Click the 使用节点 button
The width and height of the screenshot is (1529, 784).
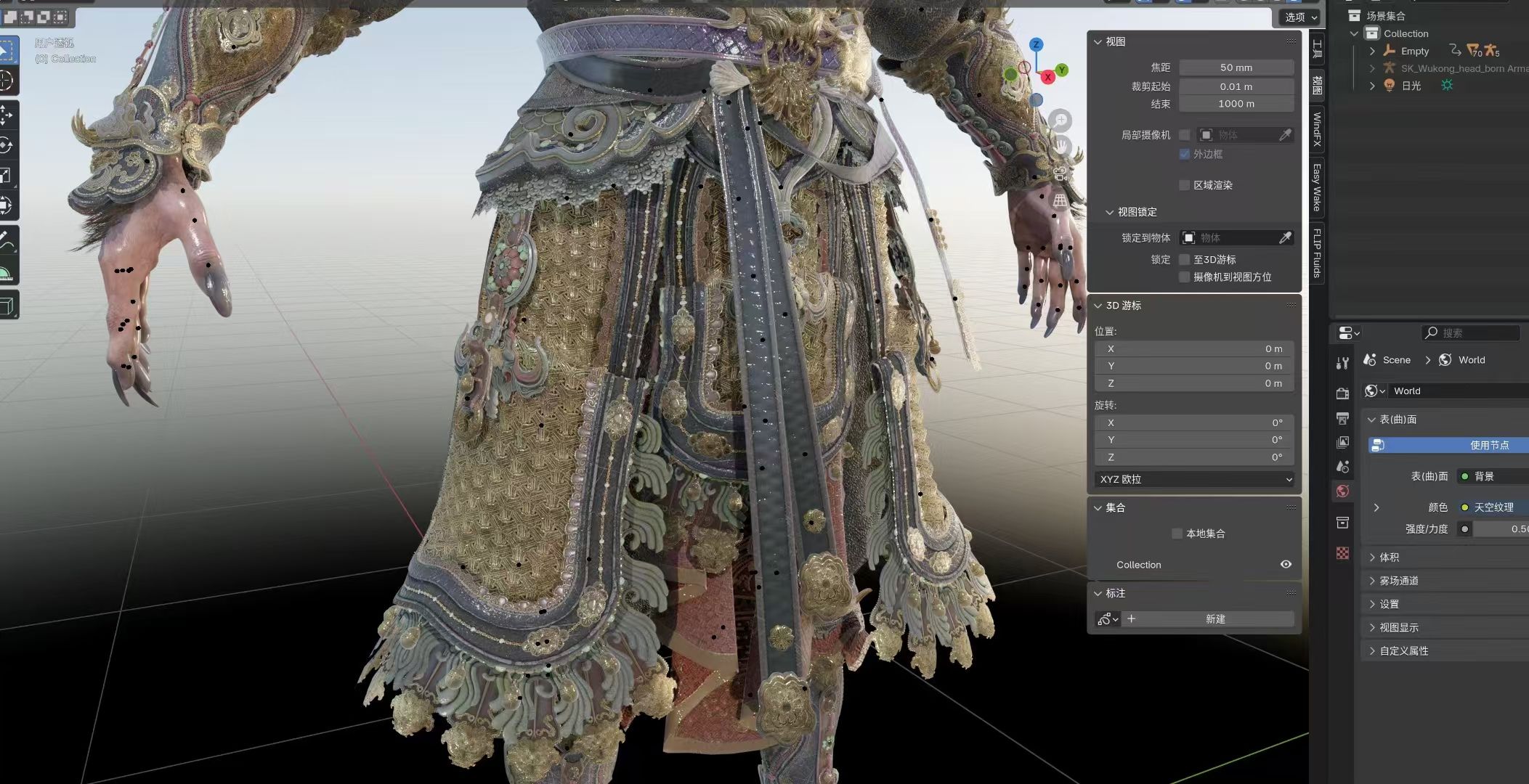[x=1448, y=445]
